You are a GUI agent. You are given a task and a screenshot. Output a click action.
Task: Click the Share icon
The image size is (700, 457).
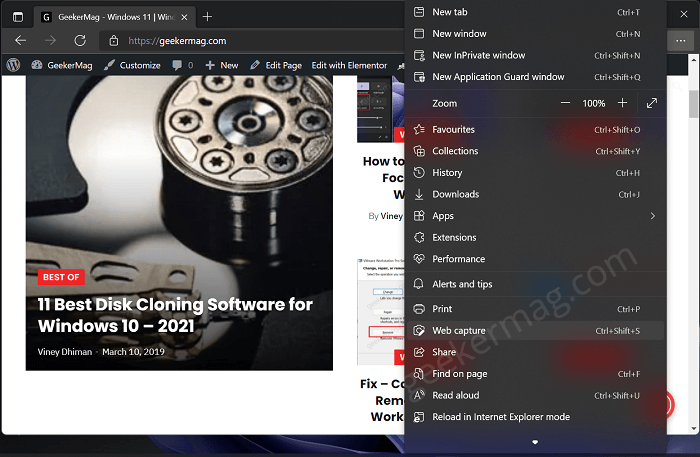coord(419,352)
